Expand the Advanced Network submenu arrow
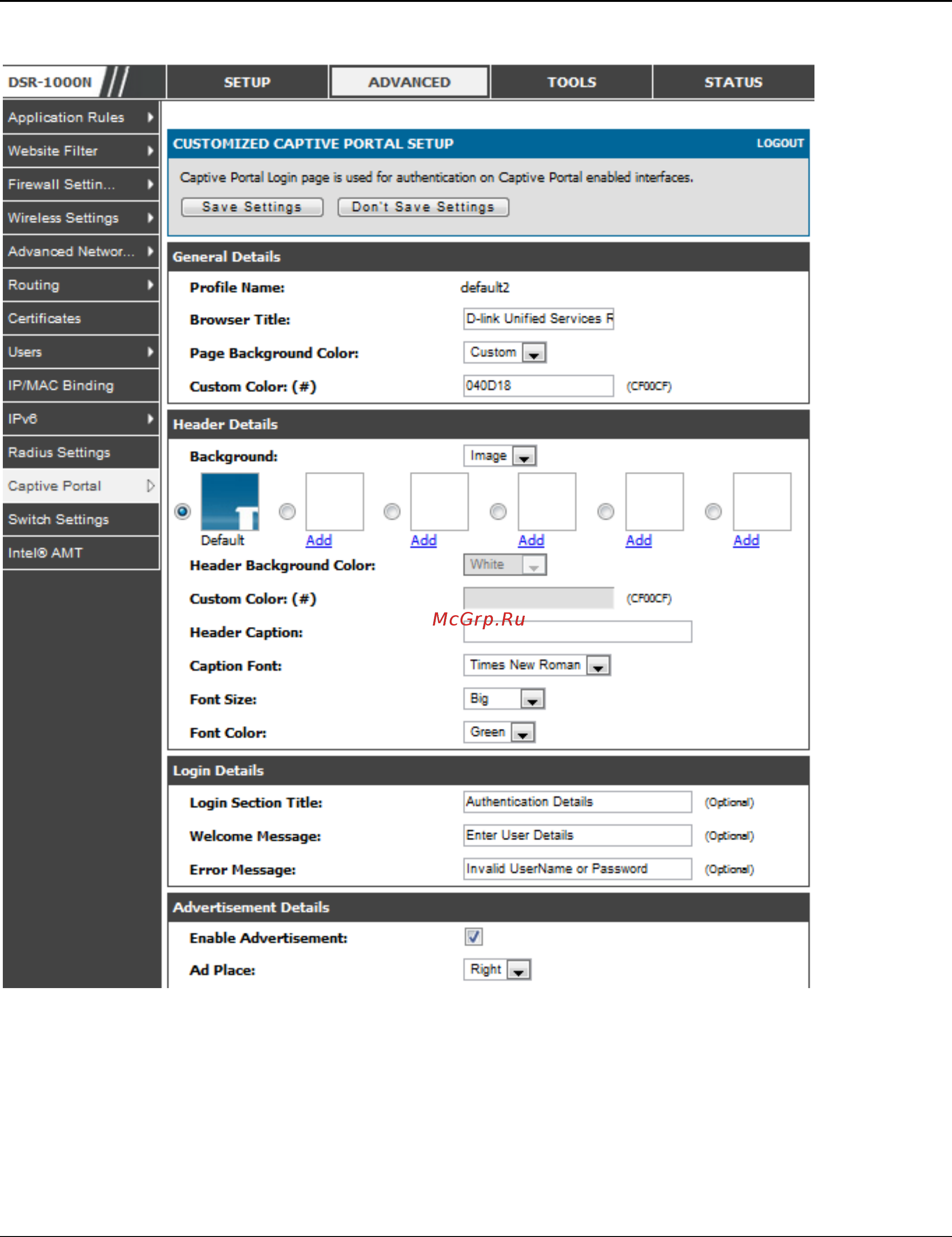The width and height of the screenshot is (952, 1237). click(x=150, y=251)
